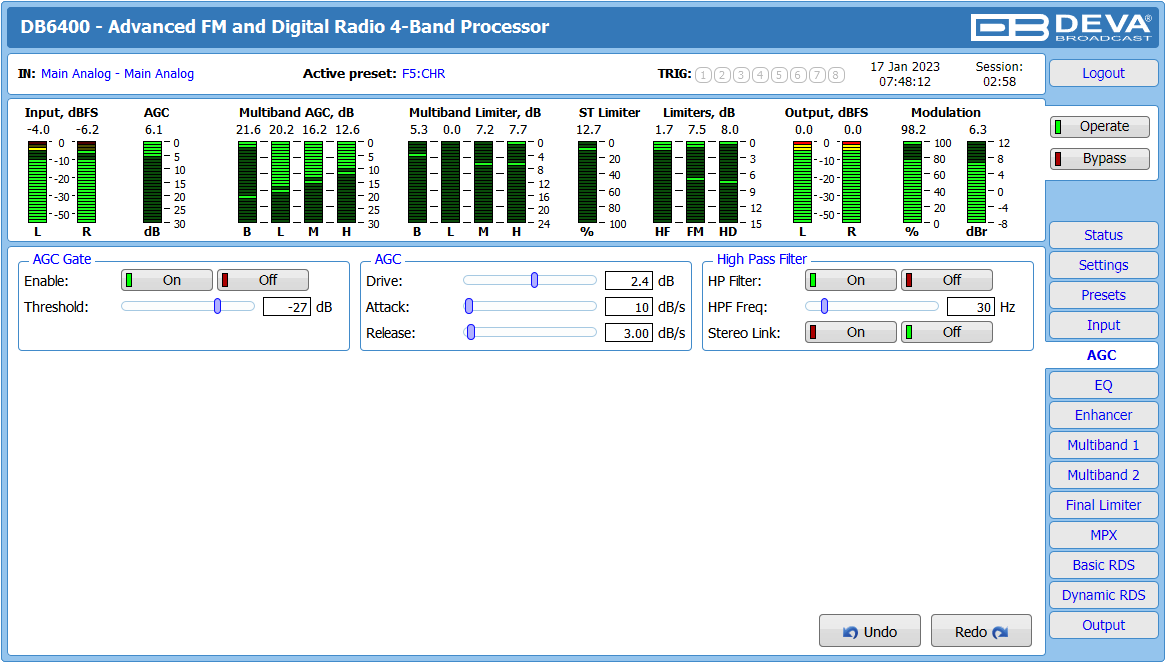Click the Input dBFS left meter
The height and width of the screenshot is (663, 1166).
[37, 182]
